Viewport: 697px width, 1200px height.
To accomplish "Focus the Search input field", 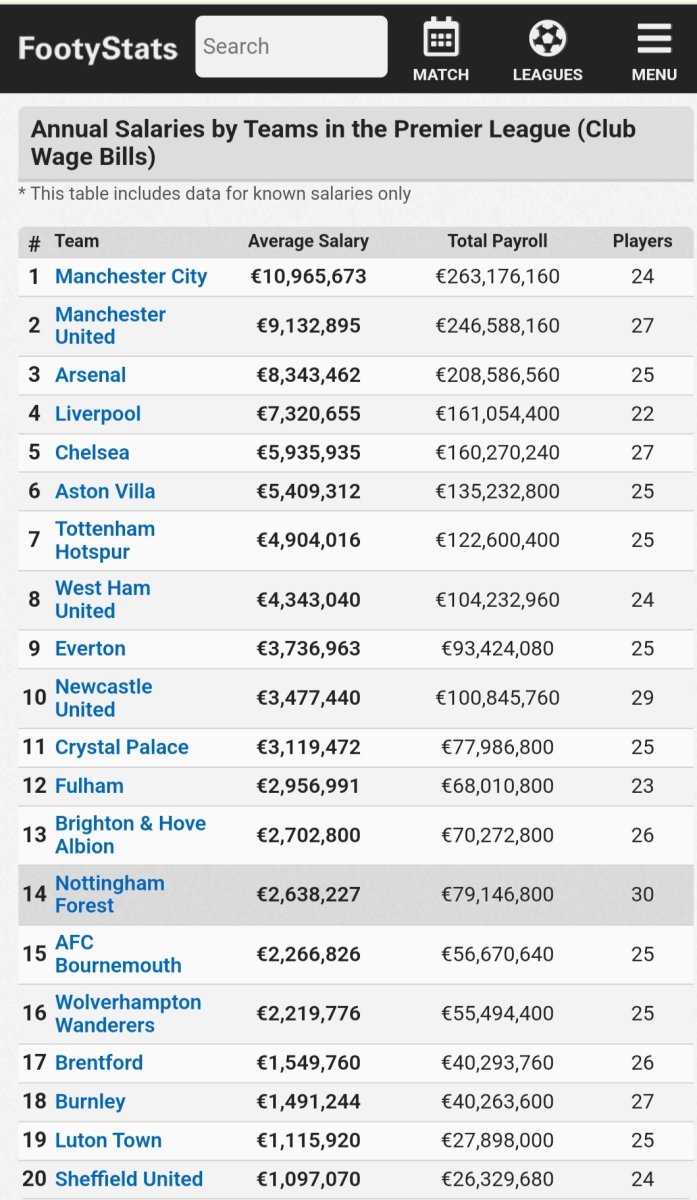I will point(291,46).
